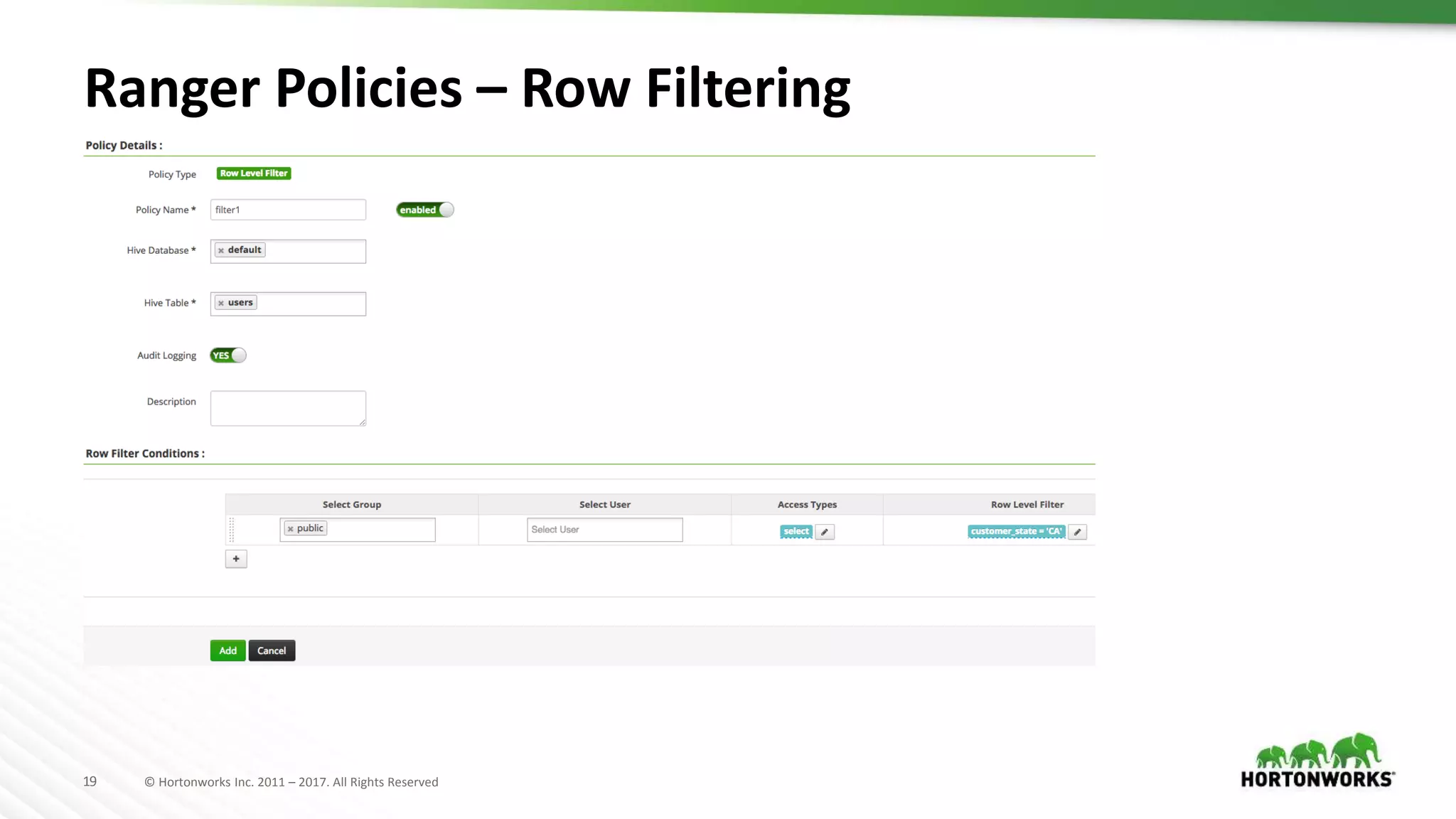
Task: Click the Policy Details heading
Action: (124, 145)
